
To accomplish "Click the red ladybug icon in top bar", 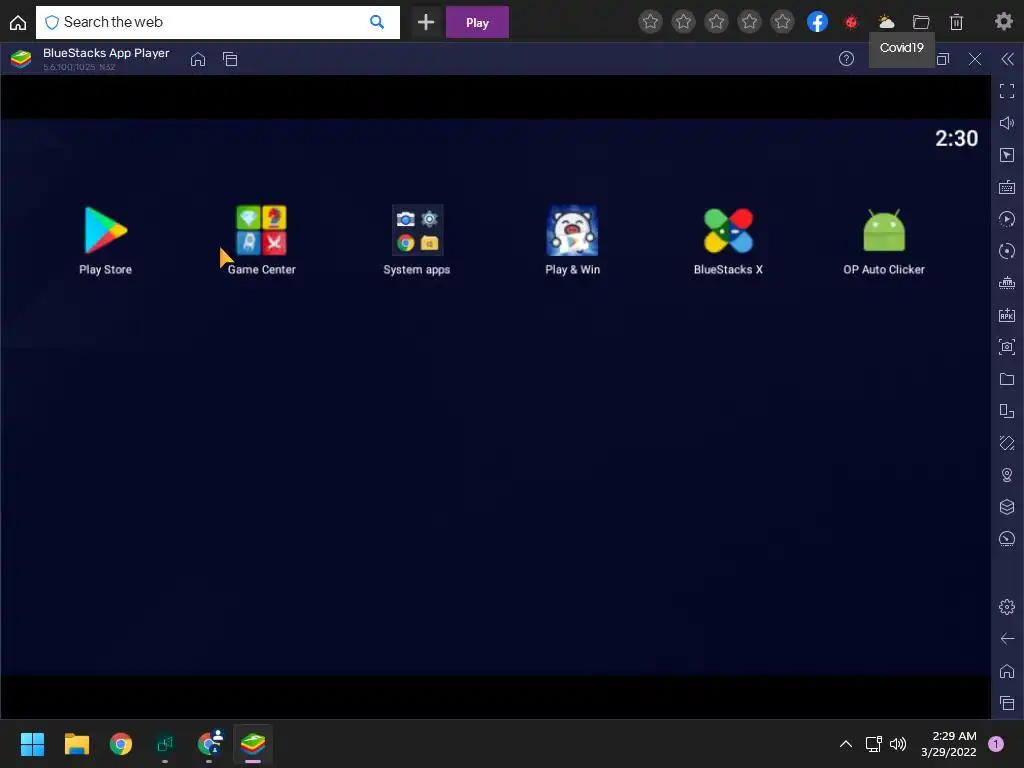I will (851, 22).
